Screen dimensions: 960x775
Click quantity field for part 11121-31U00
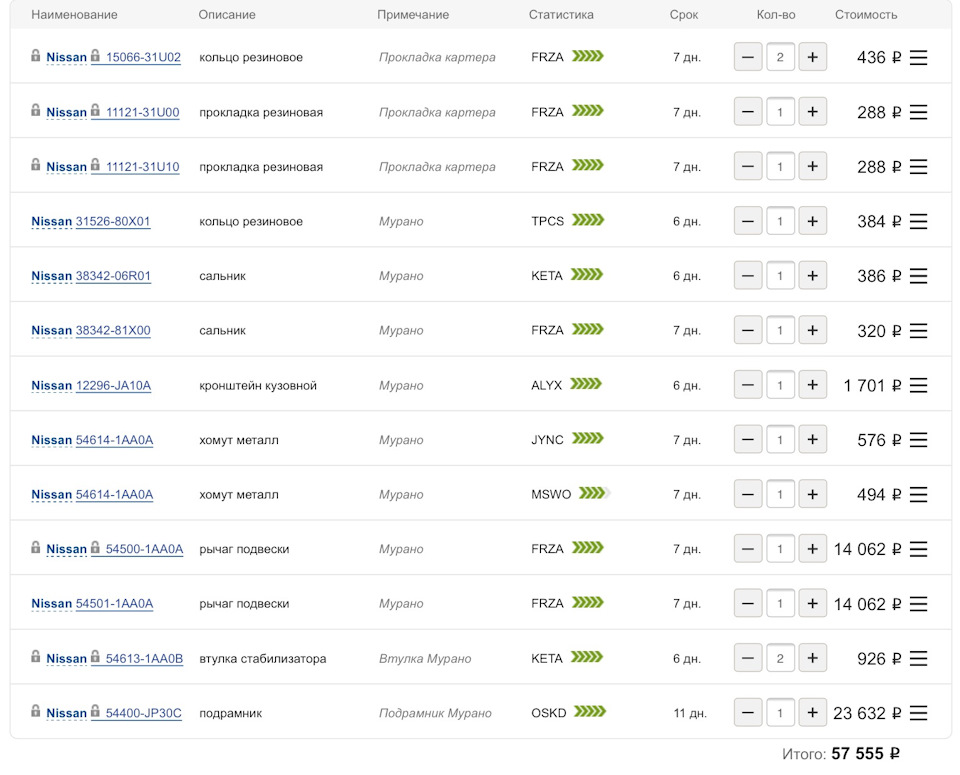(780, 112)
